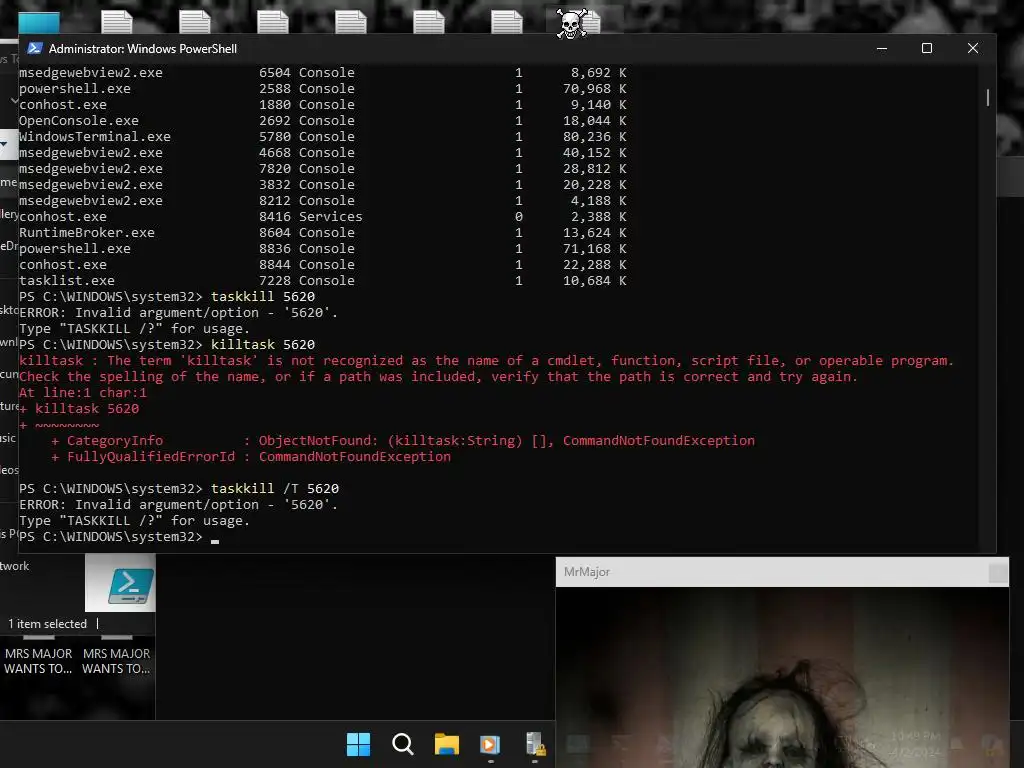Click the memory value '71,168 K'
Screen dimensions: 1024x768
click(594, 248)
